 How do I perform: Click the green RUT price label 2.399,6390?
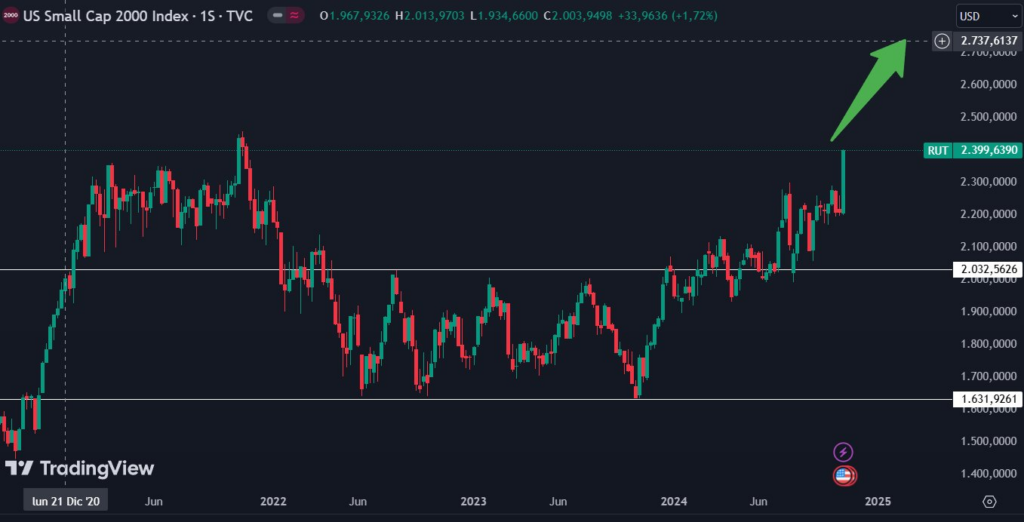tap(973, 150)
